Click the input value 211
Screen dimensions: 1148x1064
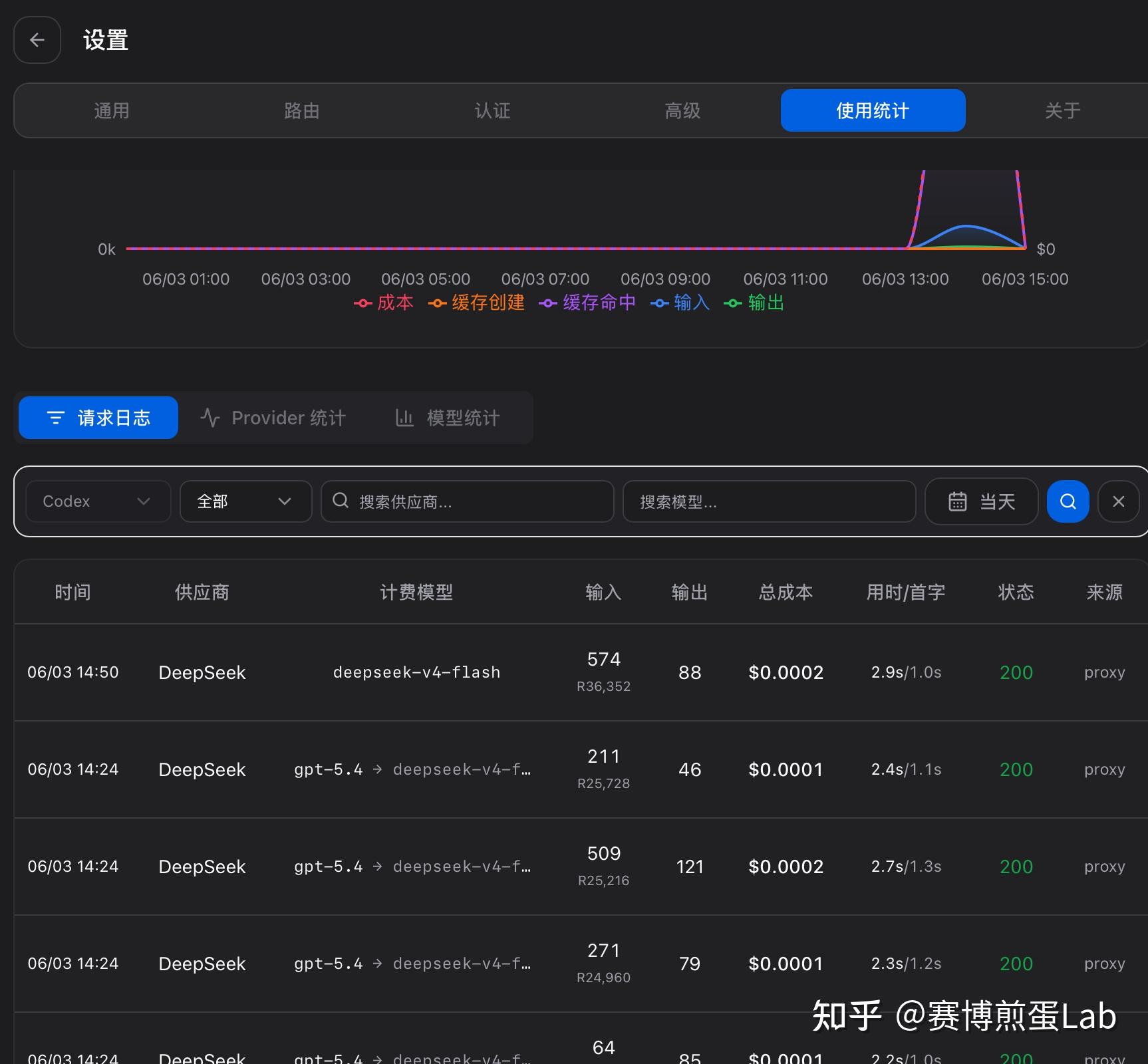(604, 756)
